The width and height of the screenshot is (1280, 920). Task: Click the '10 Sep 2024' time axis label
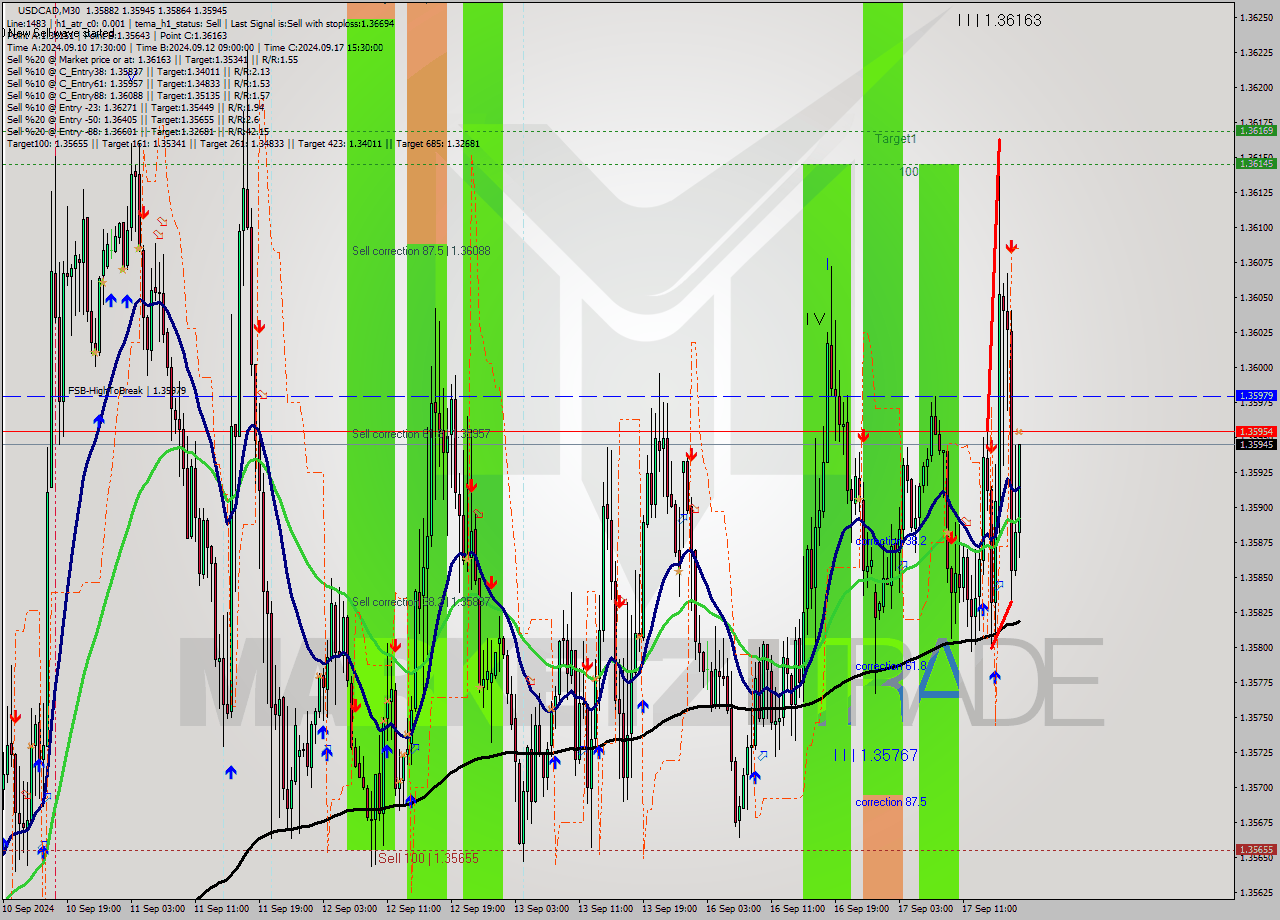pos(28,909)
